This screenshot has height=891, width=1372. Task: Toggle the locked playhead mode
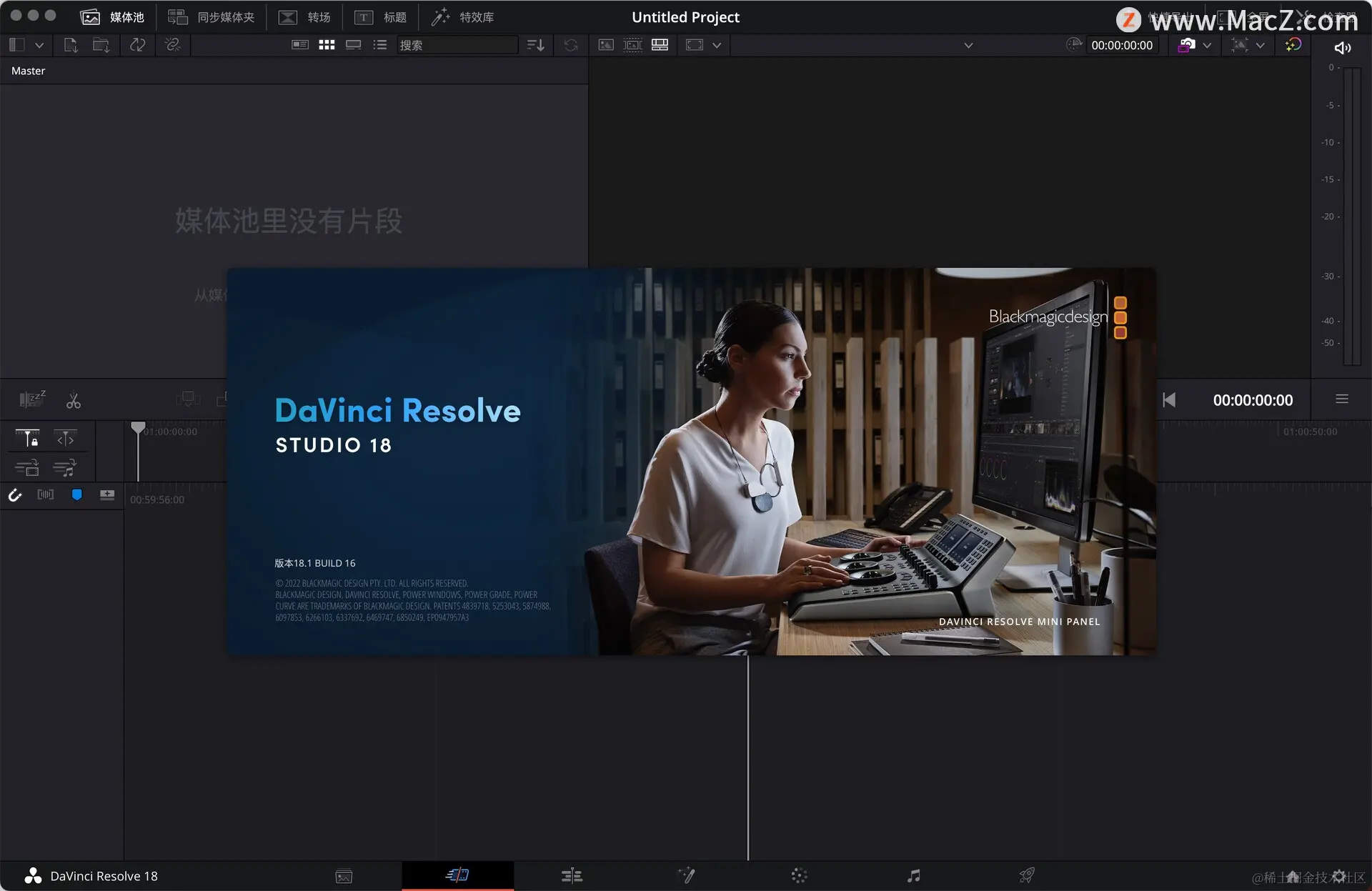click(28, 438)
